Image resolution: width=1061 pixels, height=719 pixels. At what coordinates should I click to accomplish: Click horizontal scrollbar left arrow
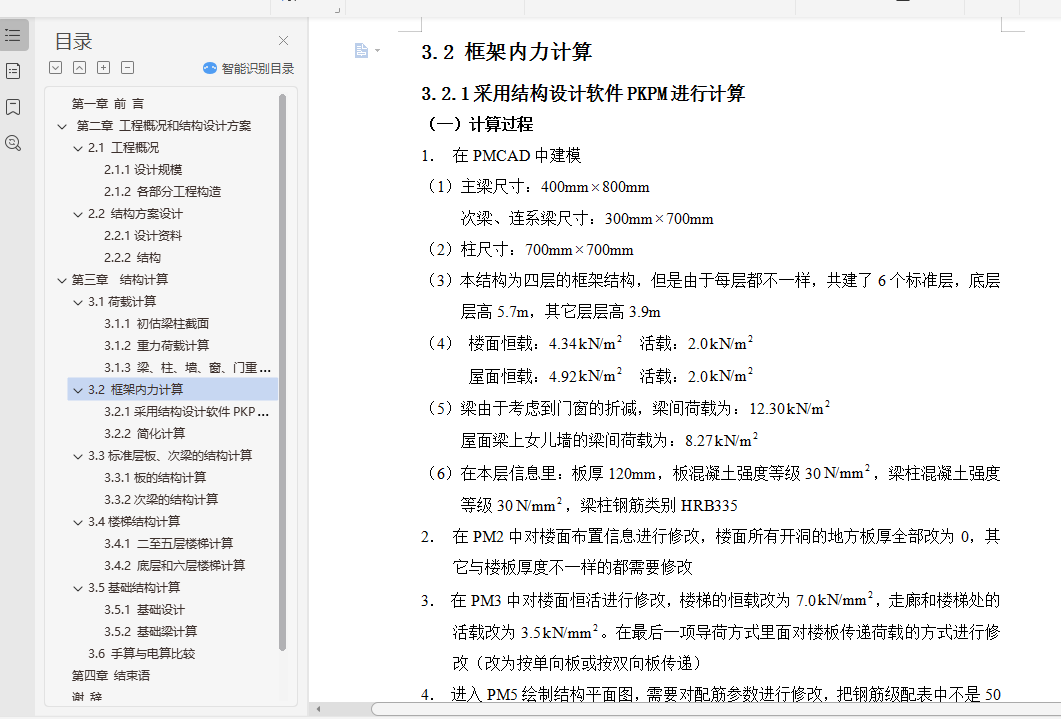(318, 709)
